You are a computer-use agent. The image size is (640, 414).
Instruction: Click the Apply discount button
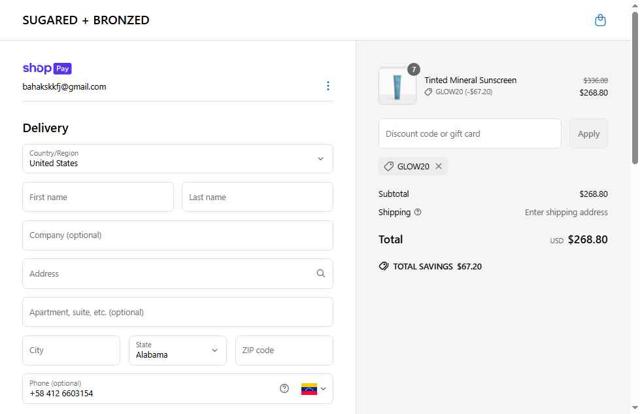[589, 134]
